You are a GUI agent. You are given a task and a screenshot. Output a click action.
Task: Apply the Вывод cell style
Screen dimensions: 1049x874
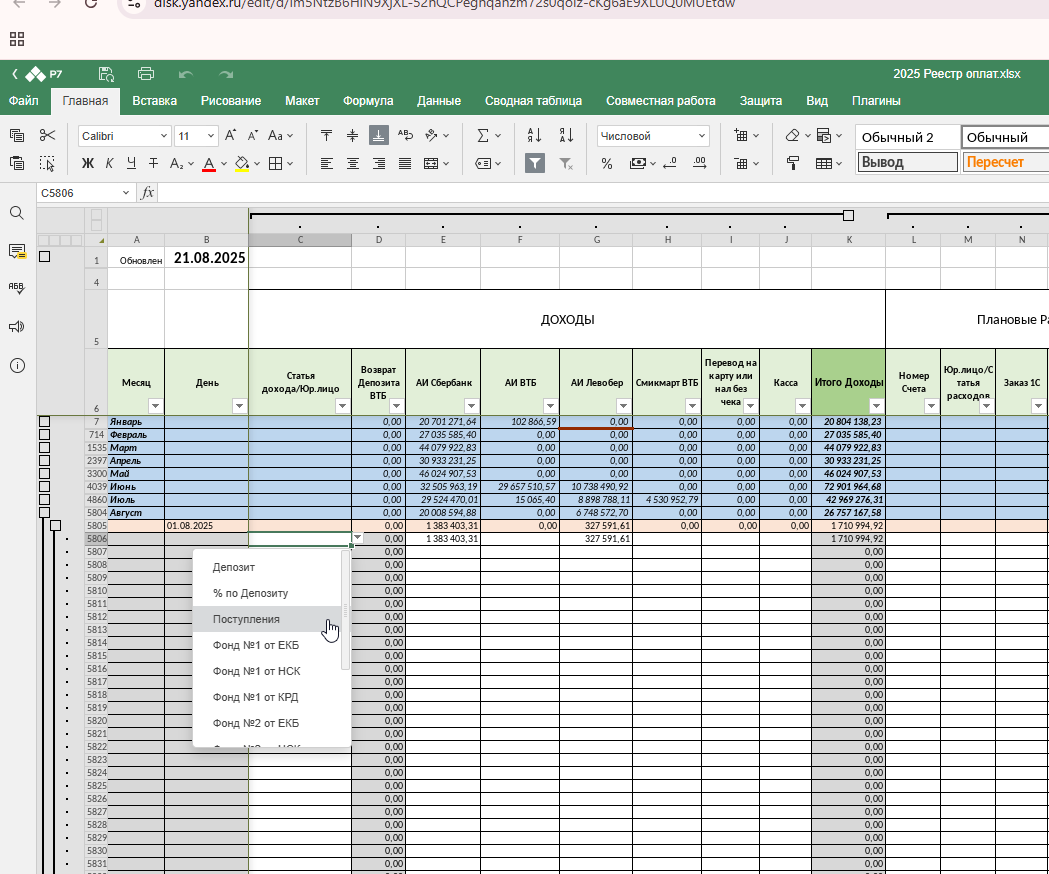(907, 162)
